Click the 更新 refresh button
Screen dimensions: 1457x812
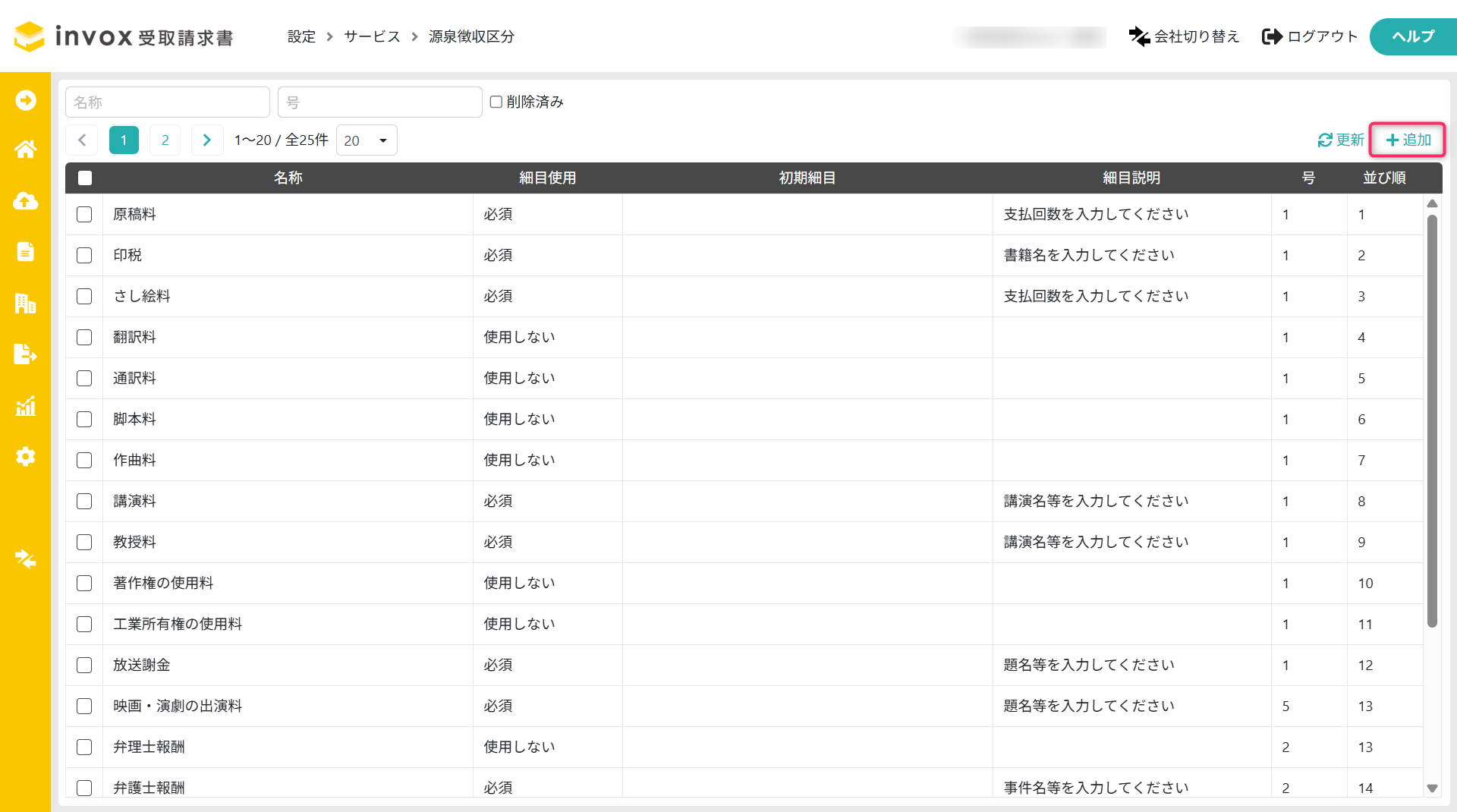[x=1340, y=140]
